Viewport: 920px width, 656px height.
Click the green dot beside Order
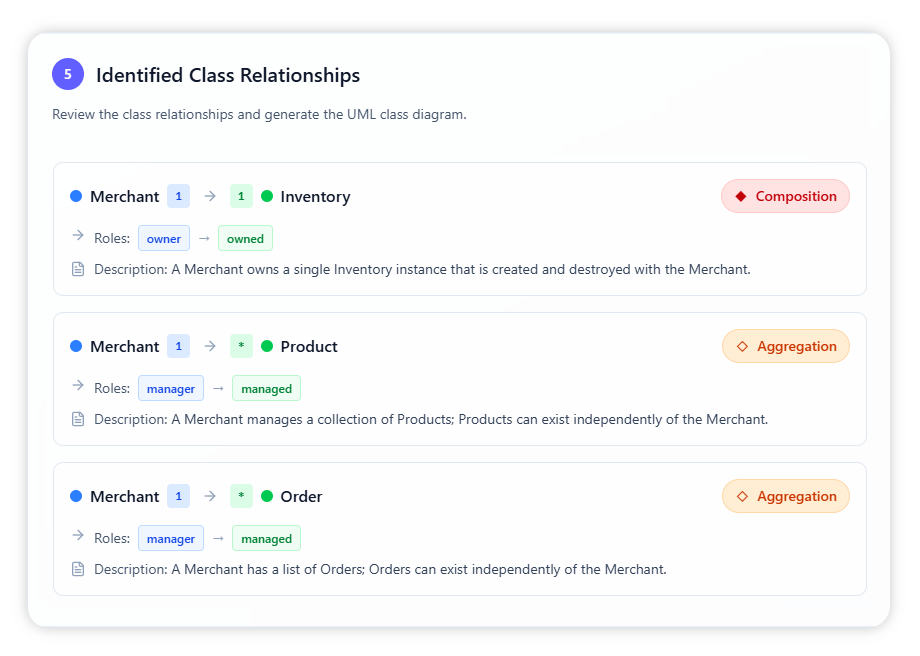point(267,496)
